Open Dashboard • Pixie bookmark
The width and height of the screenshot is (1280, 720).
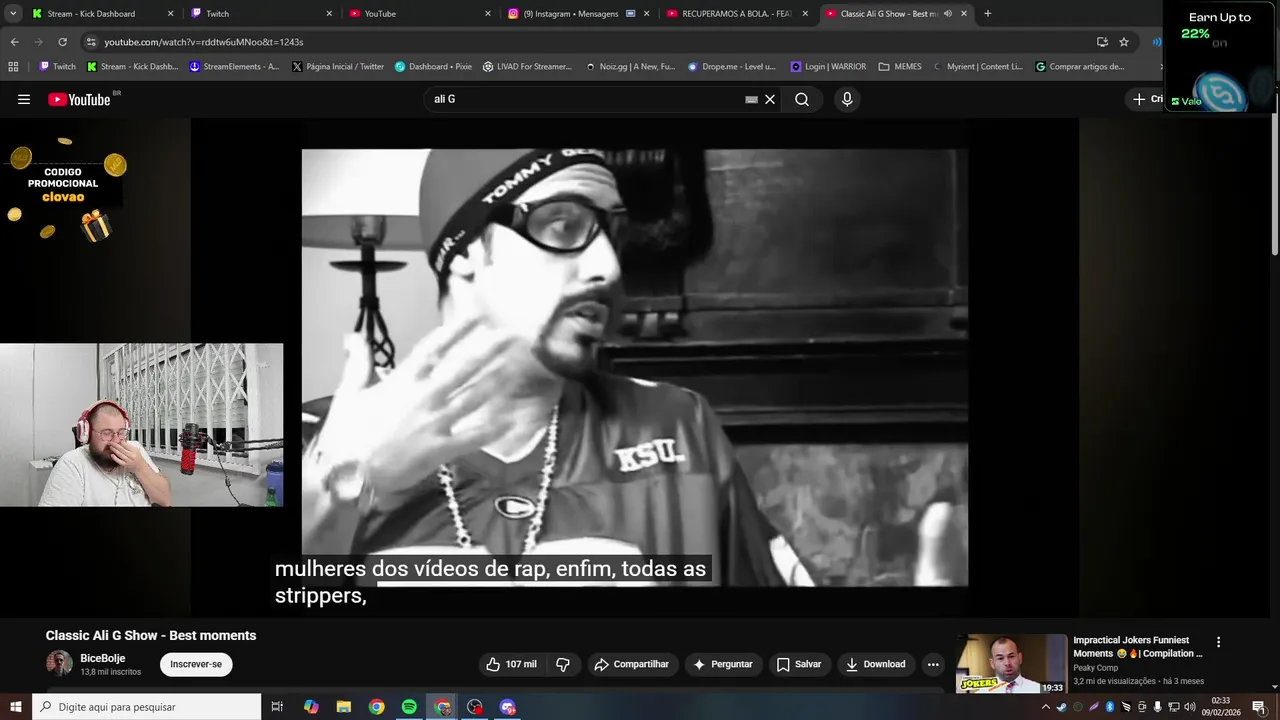tap(433, 67)
